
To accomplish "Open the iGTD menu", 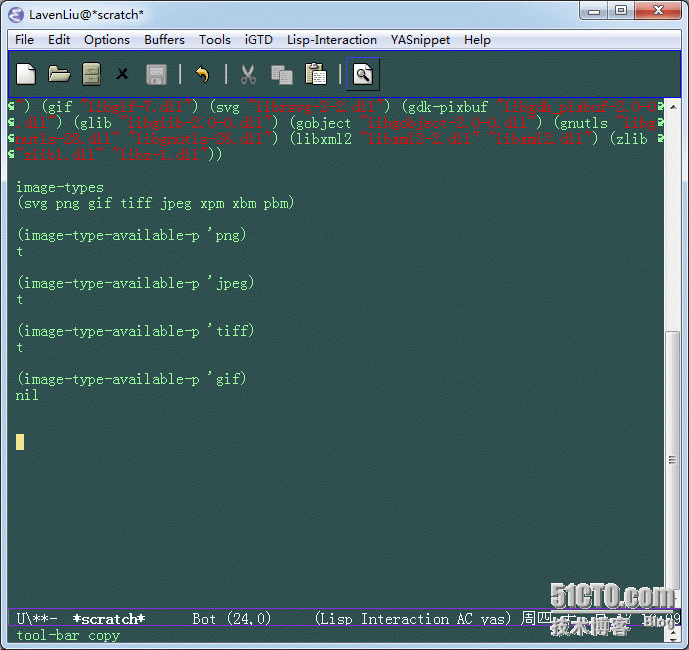I will 258,40.
